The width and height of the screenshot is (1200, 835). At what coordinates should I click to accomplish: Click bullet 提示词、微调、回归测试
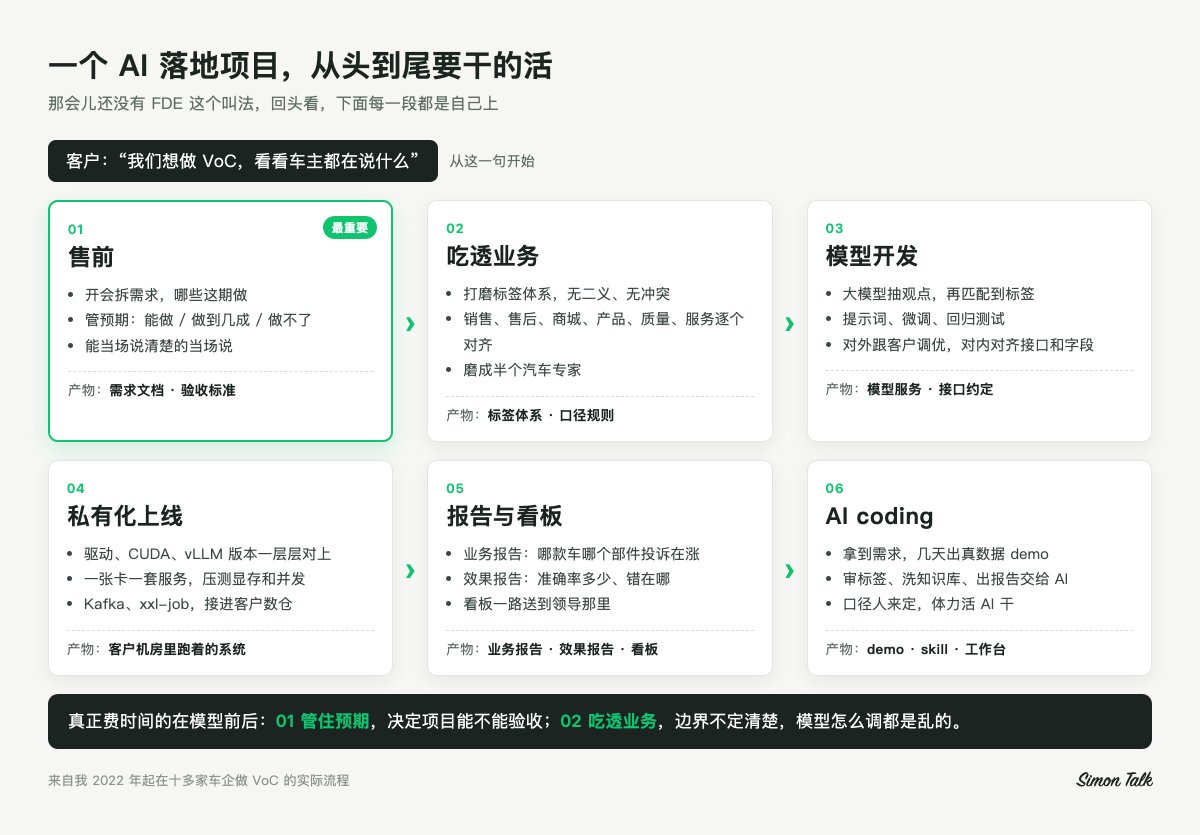pyautogui.click(x=924, y=320)
